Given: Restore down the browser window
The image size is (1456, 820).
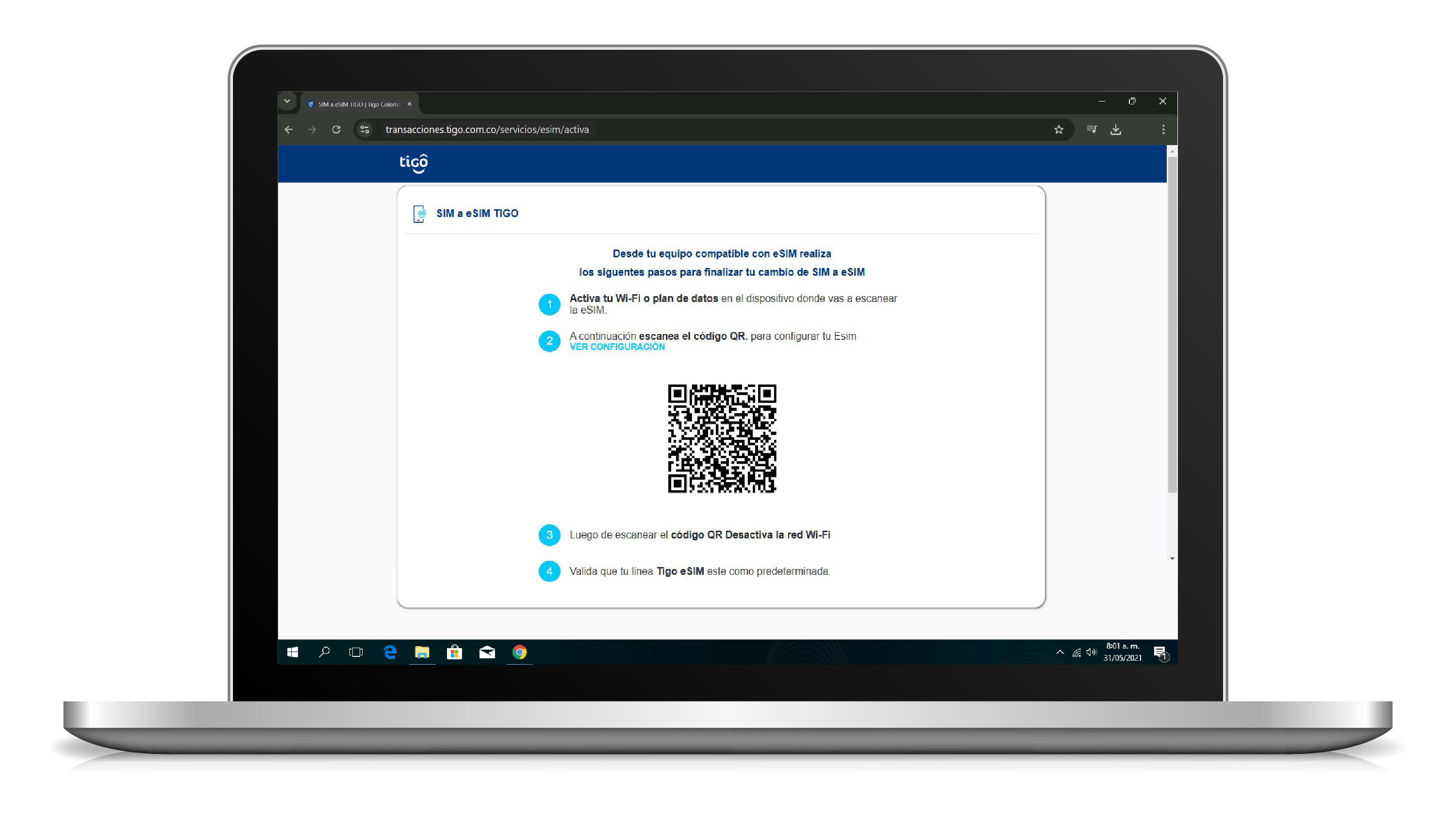Looking at the screenshot, I should (x=1132, y=101).
